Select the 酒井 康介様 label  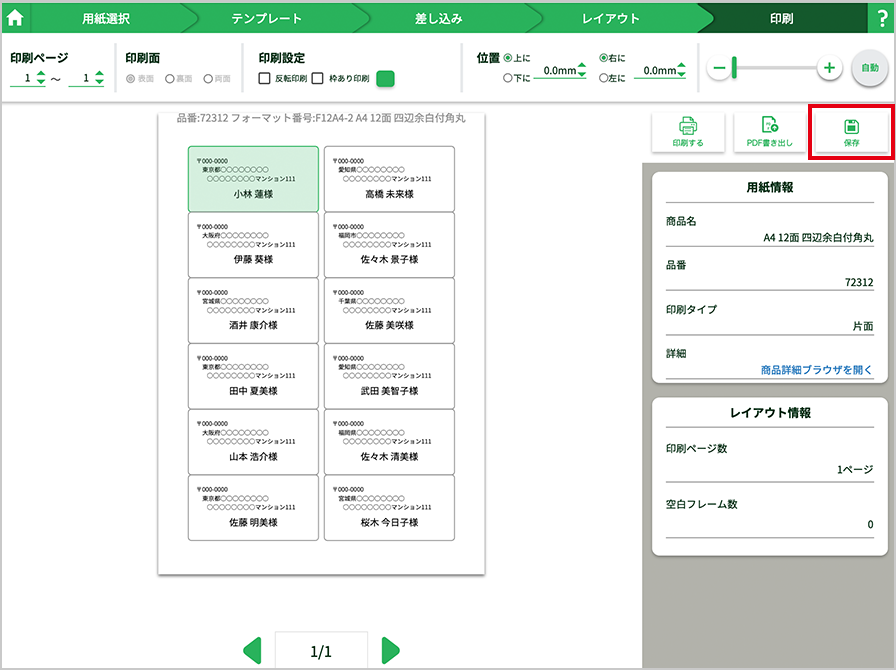tap(253, 310)
